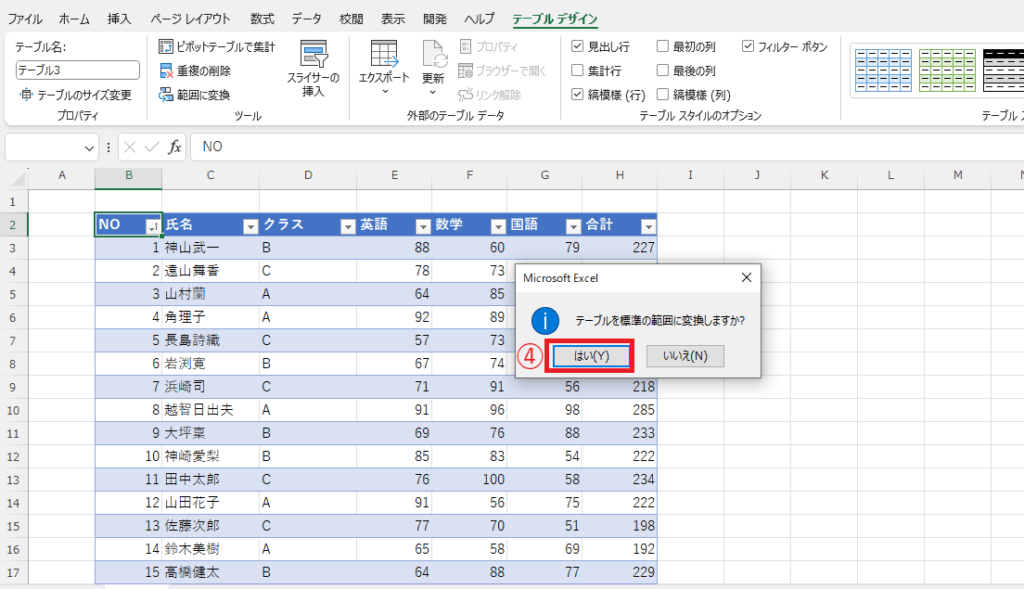Switch to the 数式 (Formulas) tab
Image resolution: width=1024 pixels, height=589 pixels.
[x=262, y=19]
